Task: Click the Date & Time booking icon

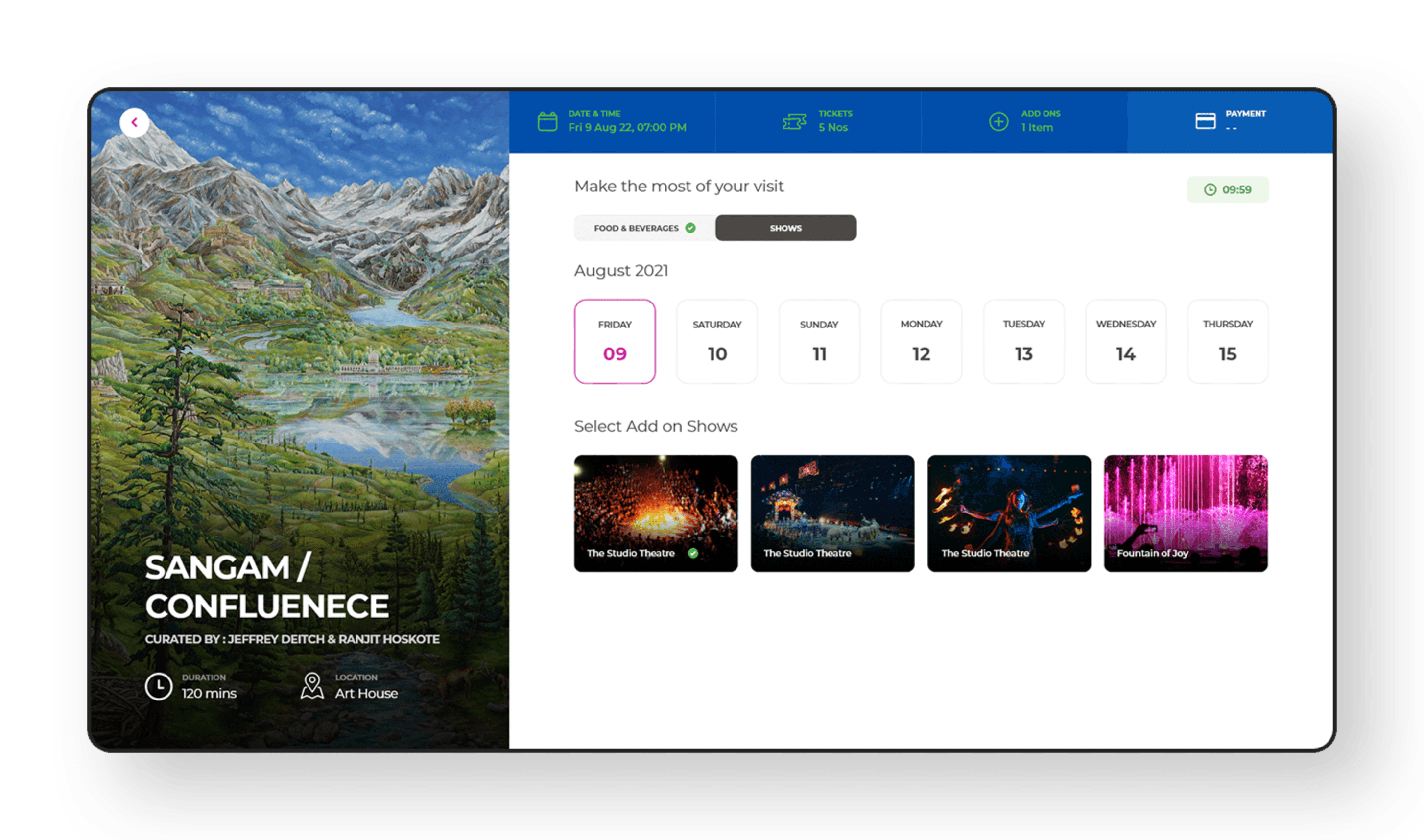Action: 548,121
